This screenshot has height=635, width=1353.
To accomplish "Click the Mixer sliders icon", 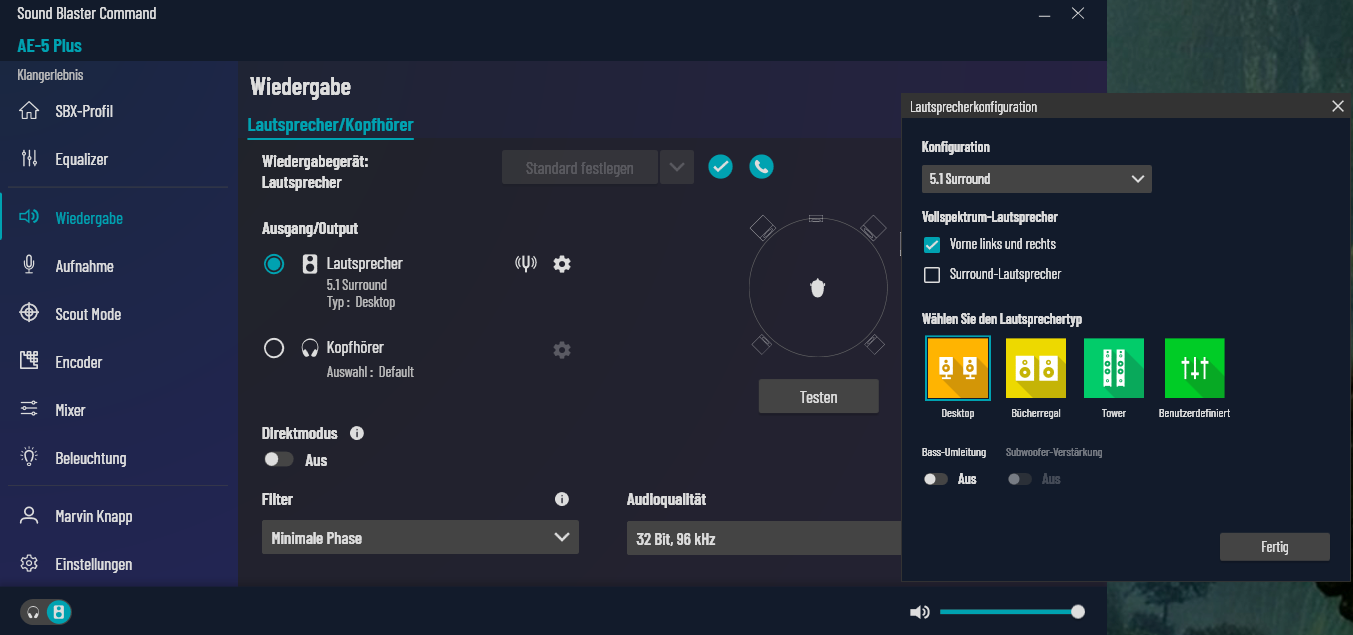I will (x=30, y=410).
